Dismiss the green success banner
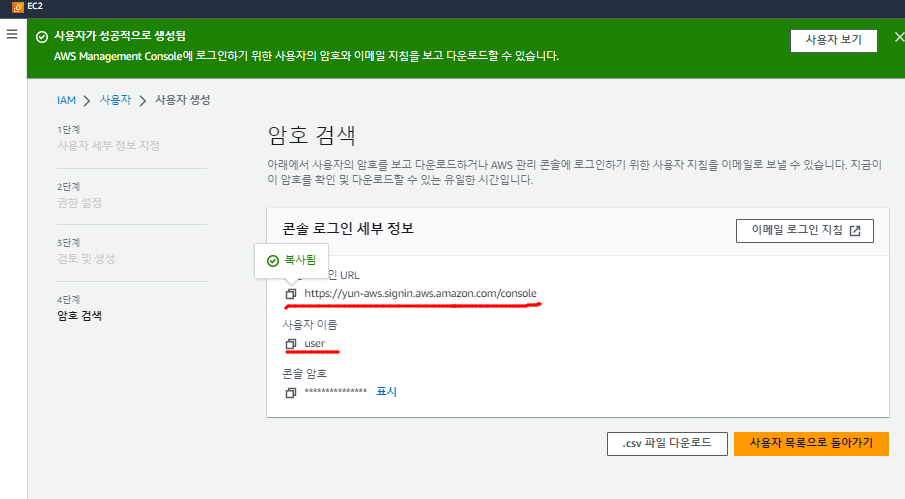This screenshot has height=499, width=905. (x=899, y=37)
